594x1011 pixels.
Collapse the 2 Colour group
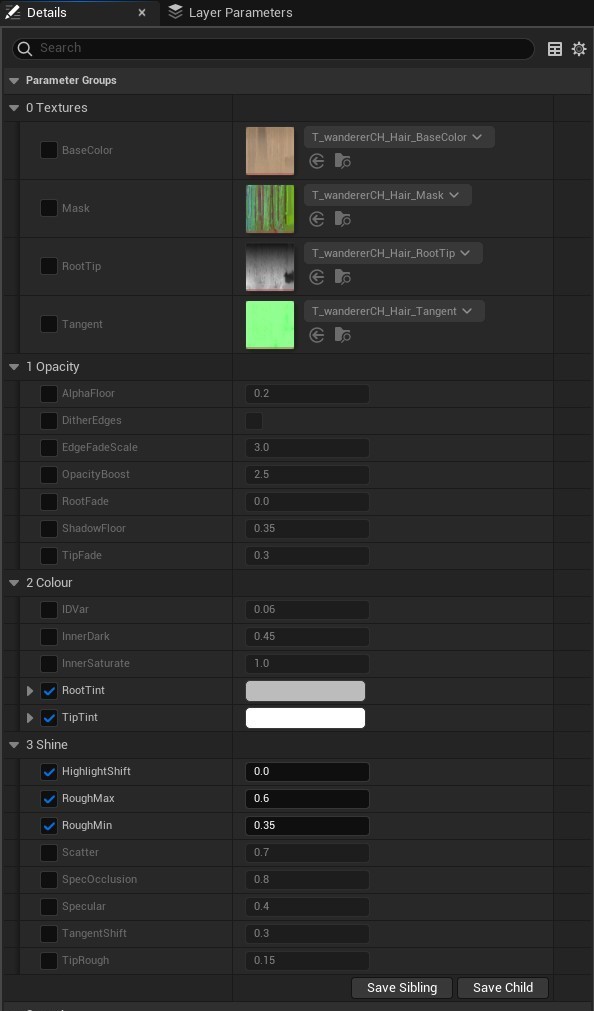14,584
